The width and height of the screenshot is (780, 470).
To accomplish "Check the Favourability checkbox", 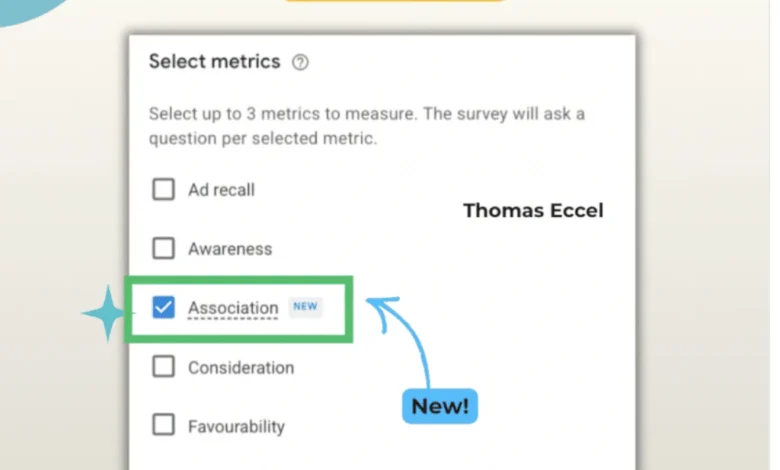I will (x=163, y=426).
